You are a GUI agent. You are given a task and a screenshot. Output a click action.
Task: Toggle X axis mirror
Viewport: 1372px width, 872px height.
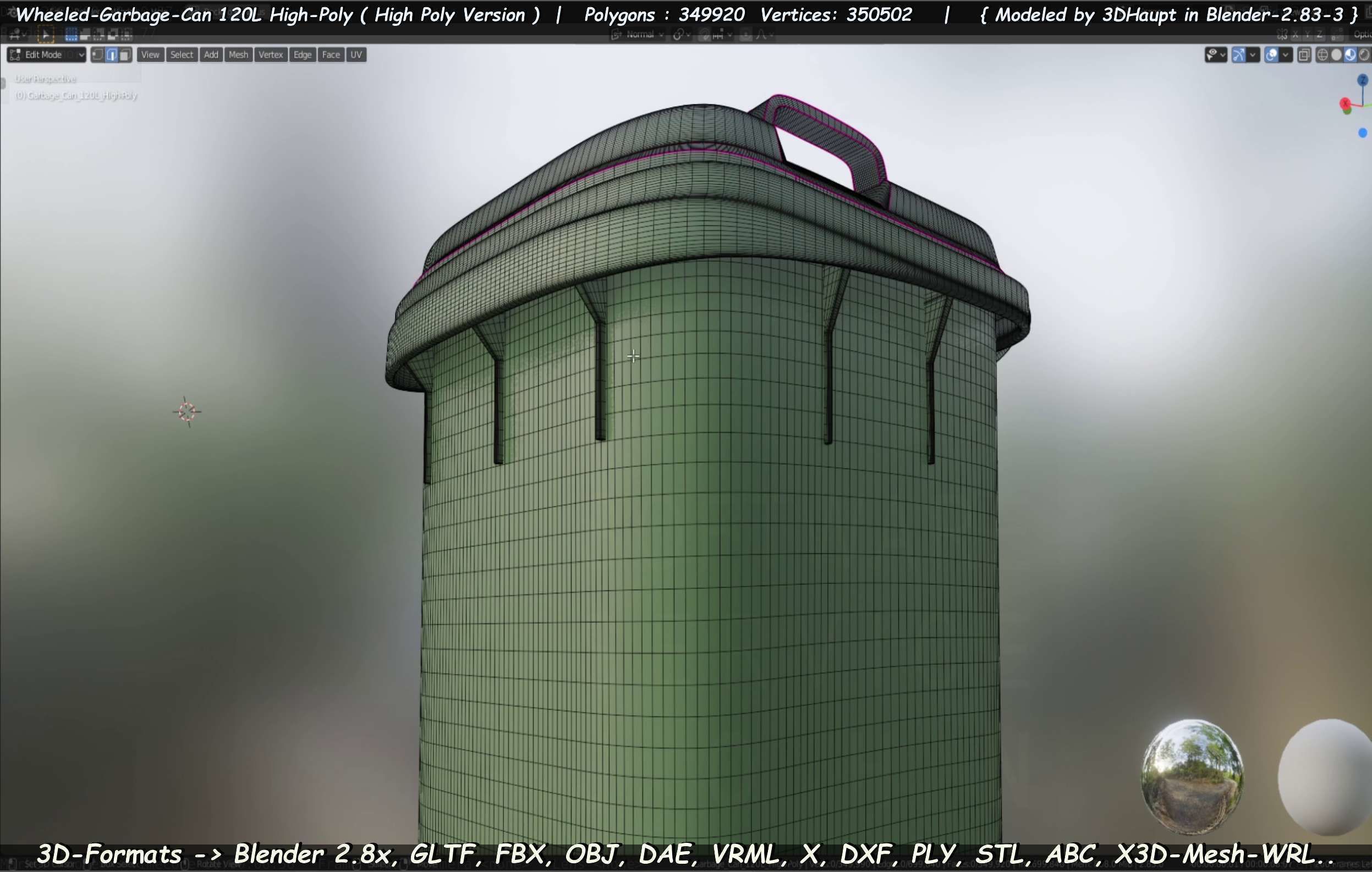pos(1295,35)
